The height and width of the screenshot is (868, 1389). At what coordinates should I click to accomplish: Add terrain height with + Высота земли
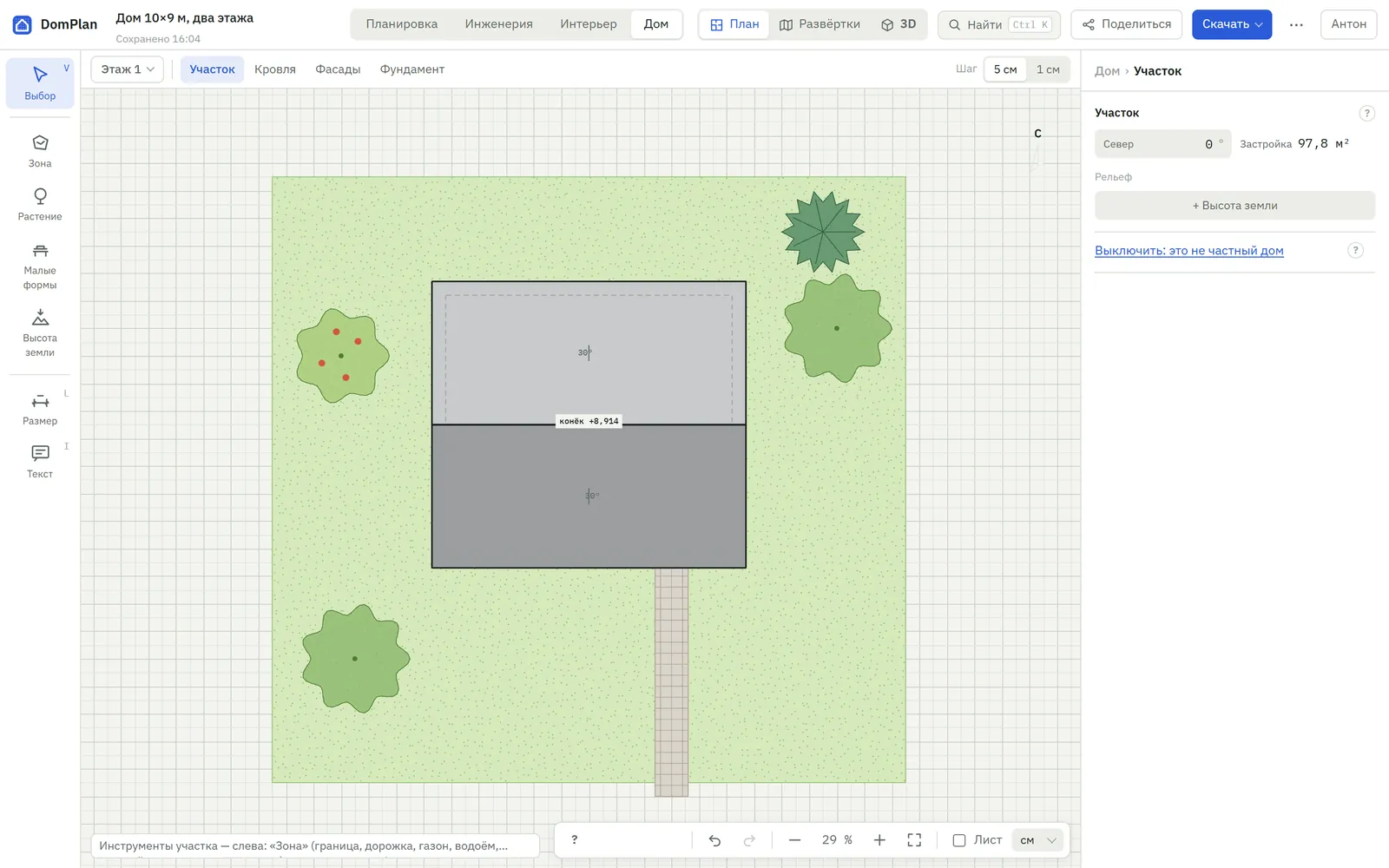tap(1234, 206)
